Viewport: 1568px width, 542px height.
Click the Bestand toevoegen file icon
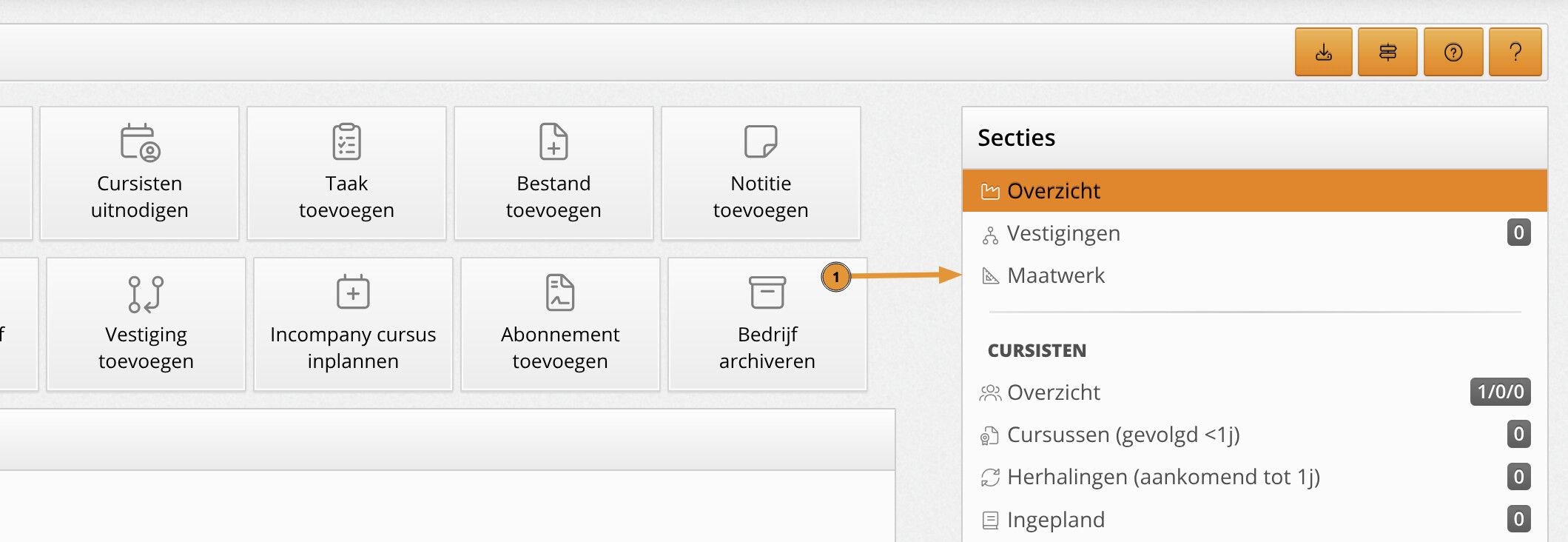pos(553,142)
